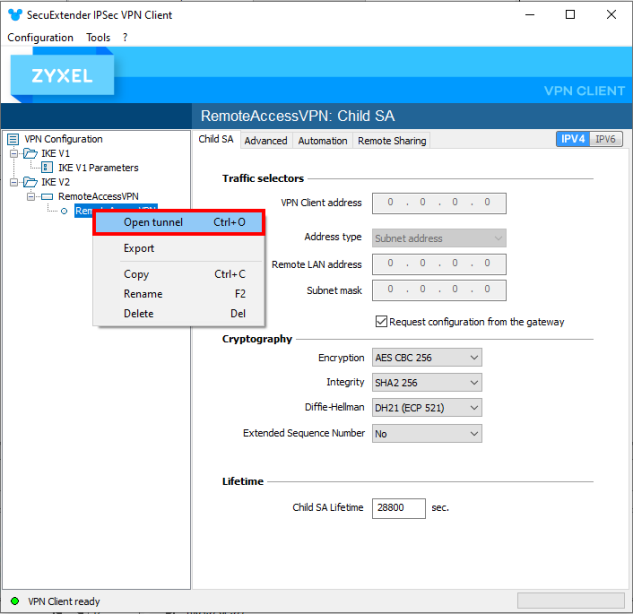The height and width of the screenshot is (614, 633).
Task: Click the Child SA Lifetime input field
Action: (398, 508)
